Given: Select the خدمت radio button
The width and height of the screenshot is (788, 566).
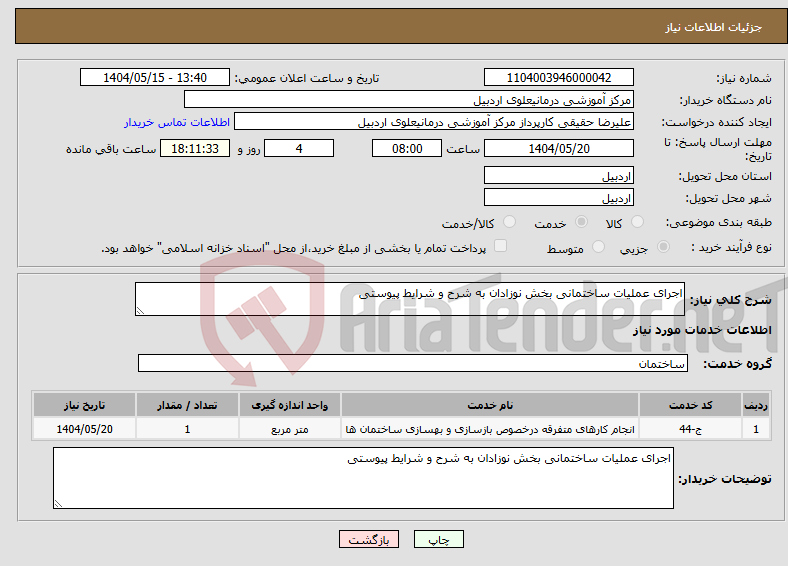Looking at the screenshot, I should (x=581, y=222).
